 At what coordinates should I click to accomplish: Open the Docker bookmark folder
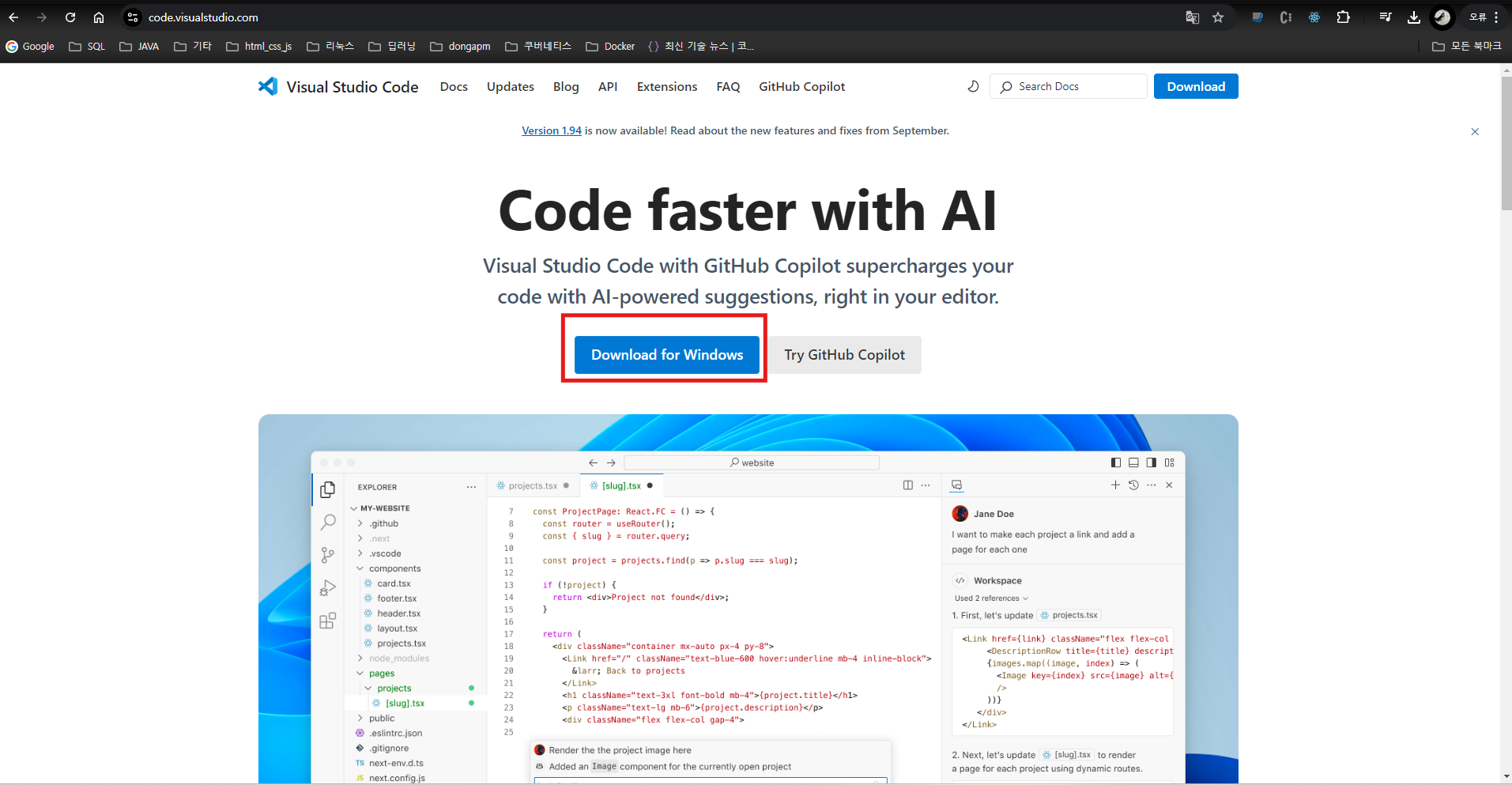610,47
